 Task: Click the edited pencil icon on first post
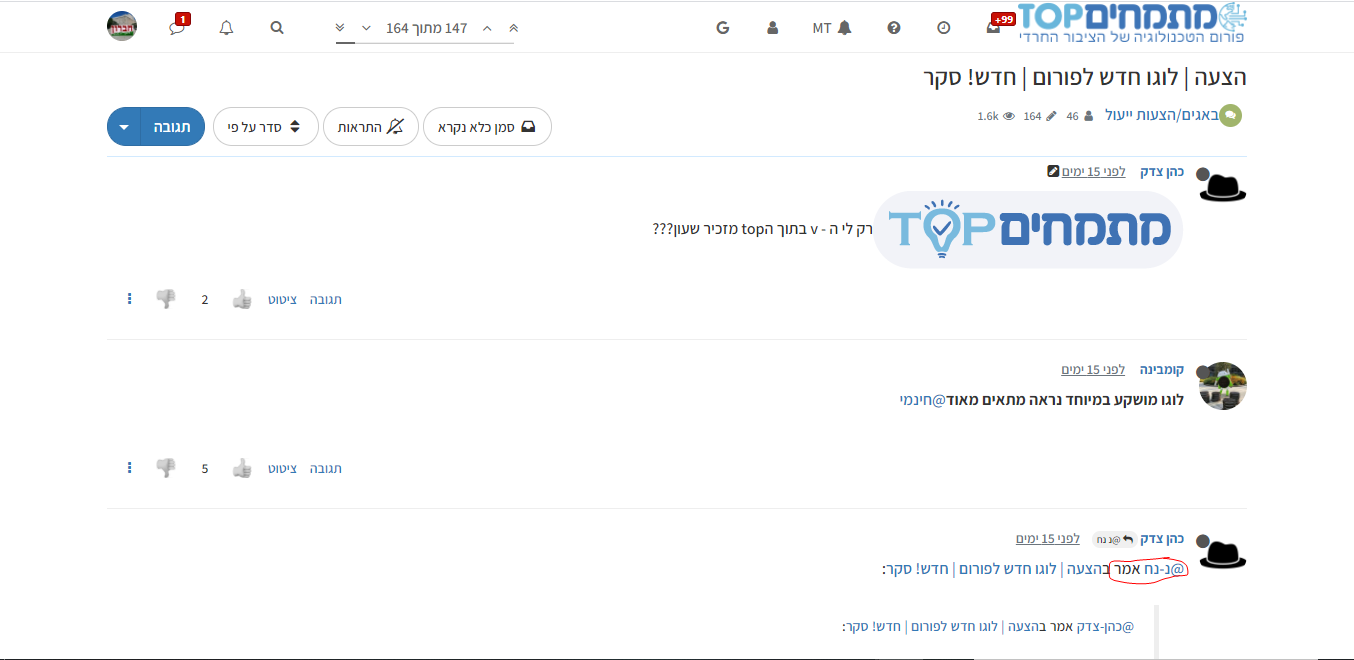click(1053, 171)
